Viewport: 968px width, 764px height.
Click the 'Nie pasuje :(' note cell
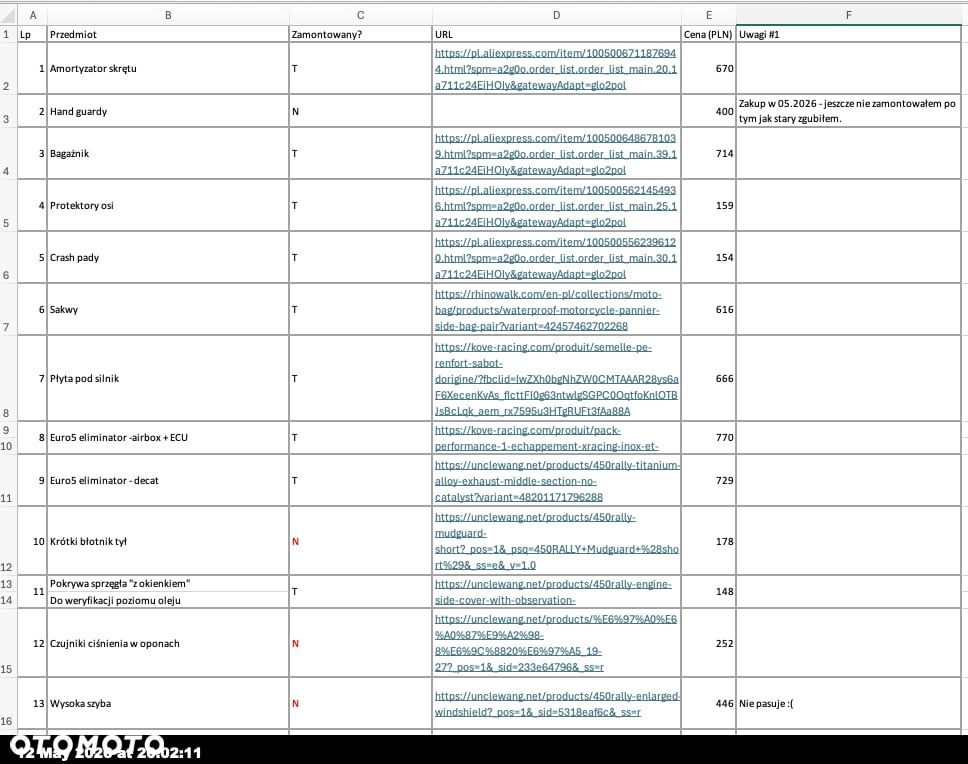848,704
